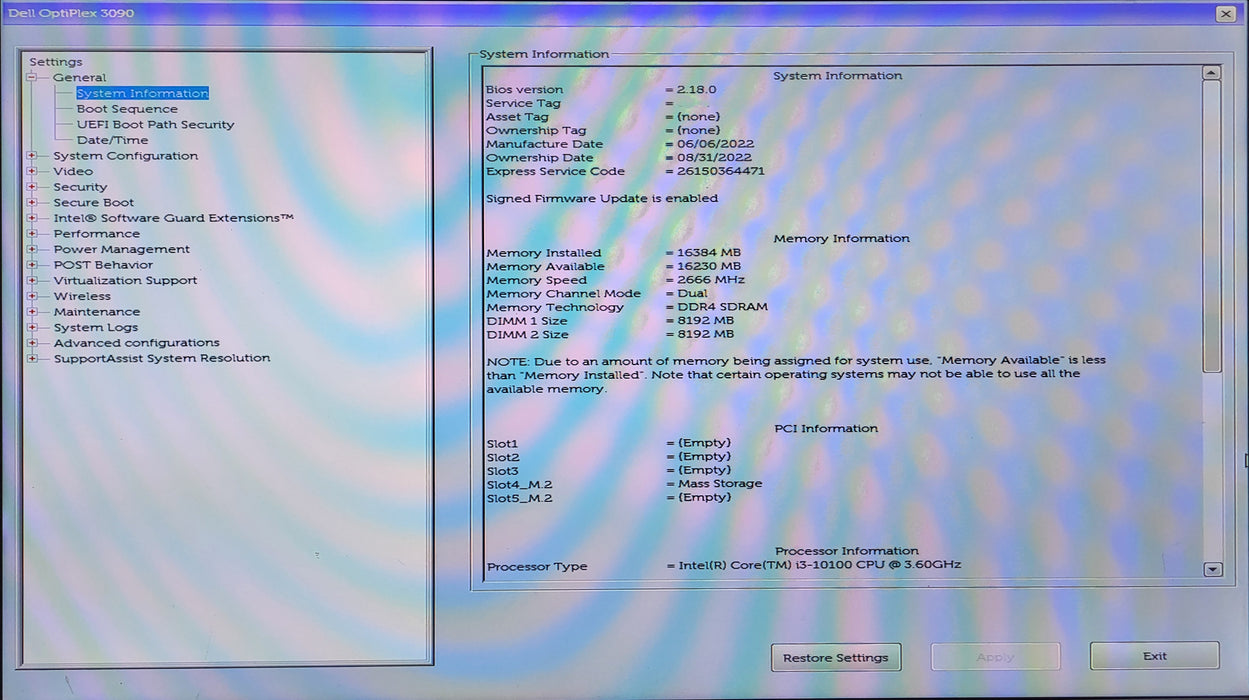
Task: Select the General category label
Action: (79, 78)
